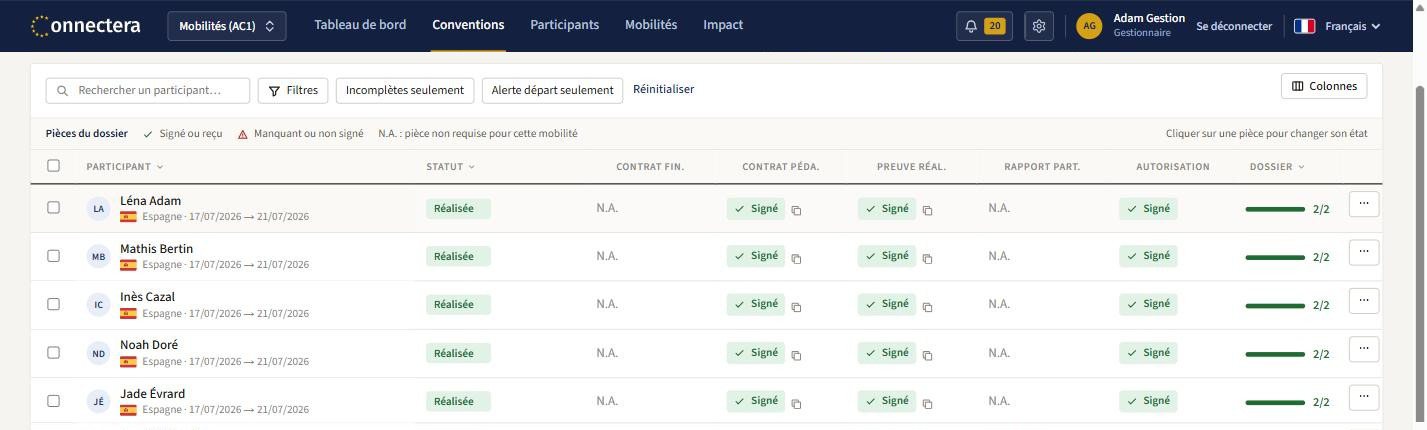Viewport: 1427px width, 430px height.
Task: Click the Réinitialiser link
Action: click(663, 89)
